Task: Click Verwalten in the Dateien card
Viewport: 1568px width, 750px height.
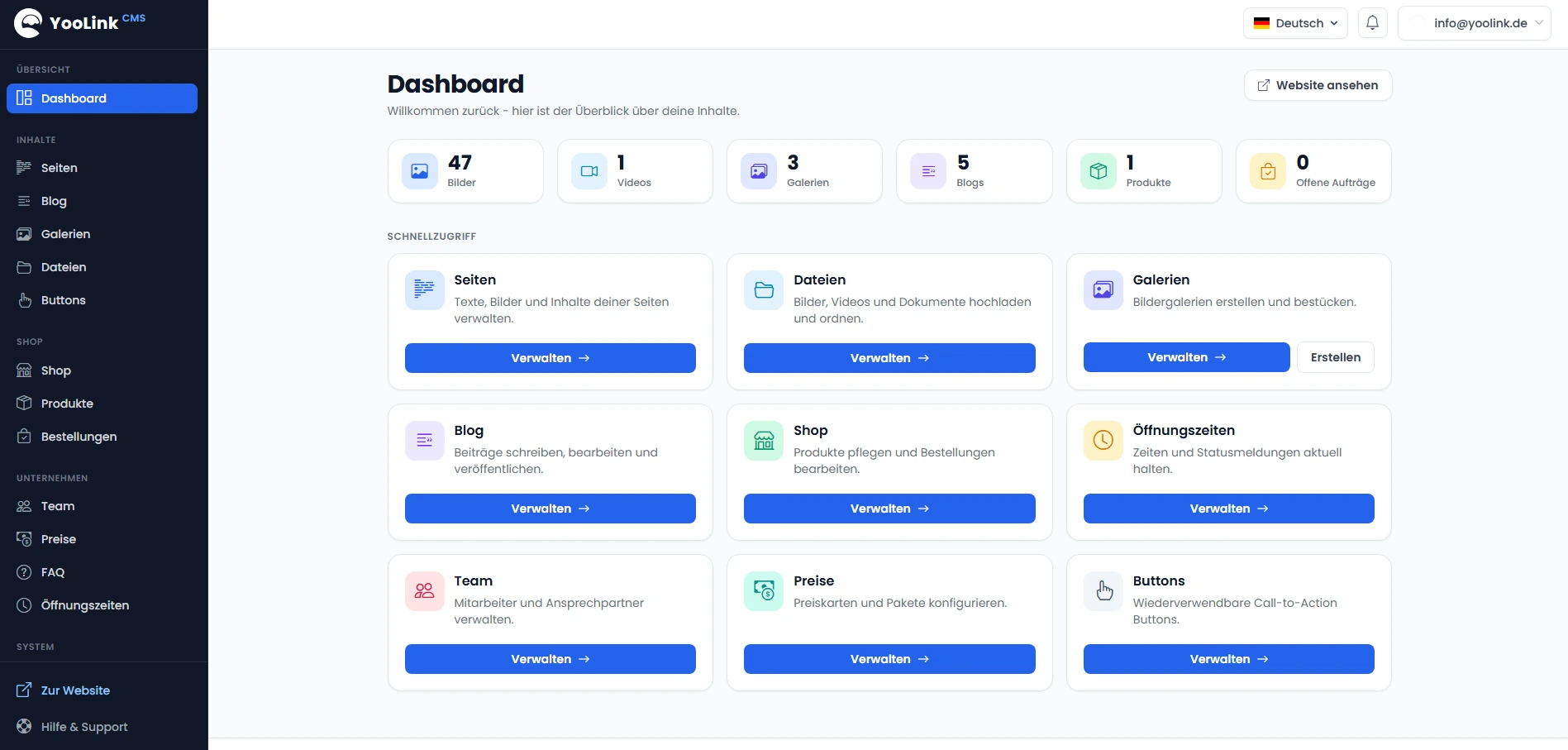Action: tap(889, 358)
